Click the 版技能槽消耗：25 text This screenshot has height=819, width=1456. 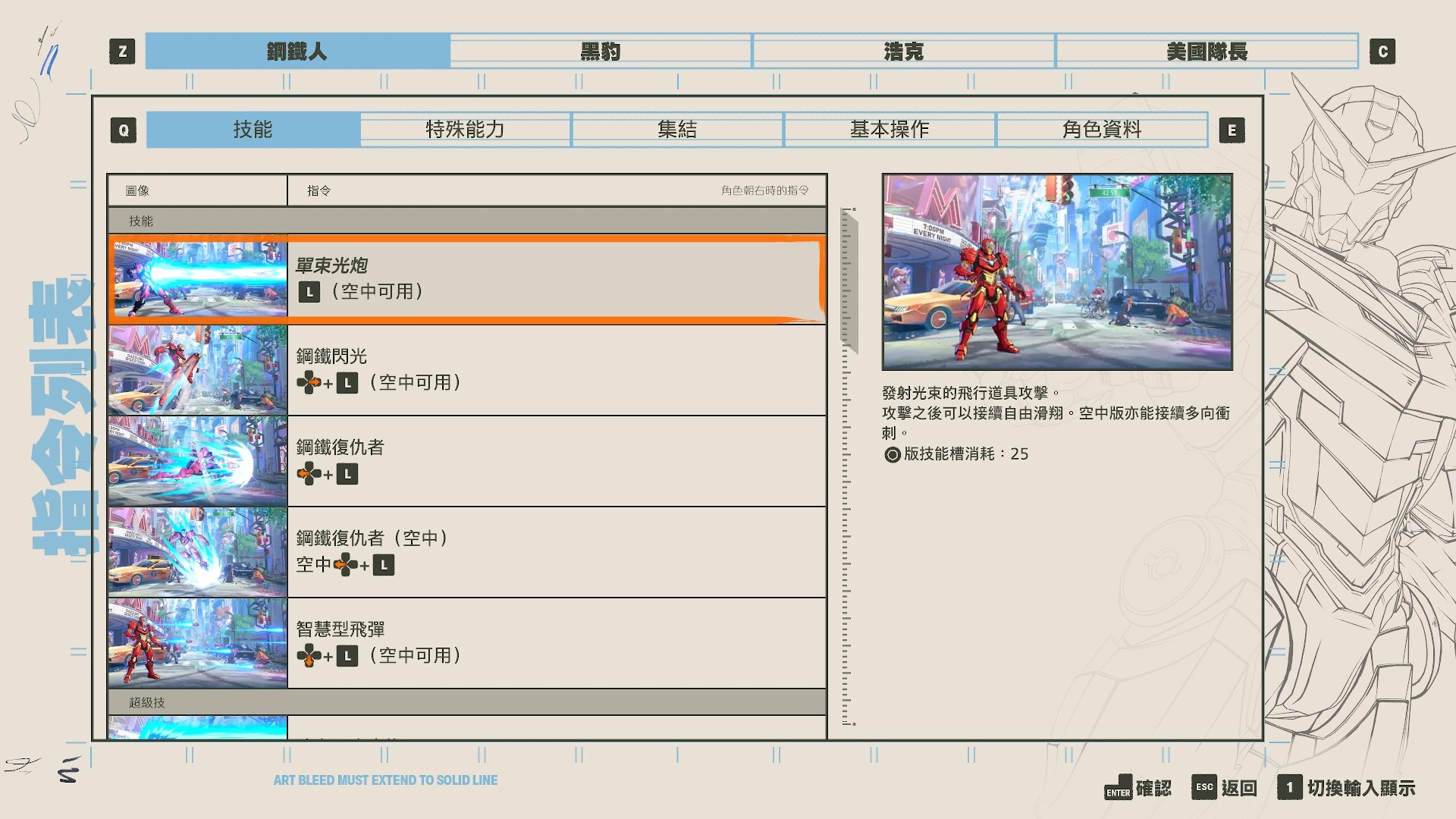coord(966,453)
